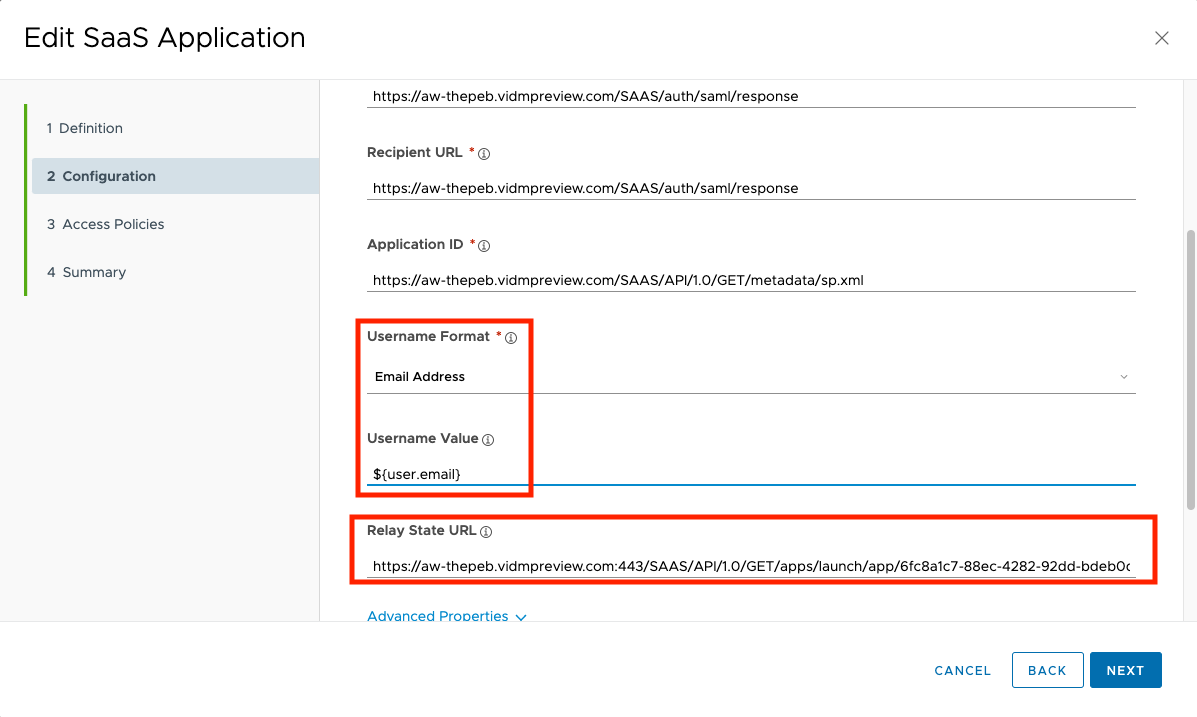Click info icon next to Relay State URL
The image size is (1197, 717).
click(486, 532)
